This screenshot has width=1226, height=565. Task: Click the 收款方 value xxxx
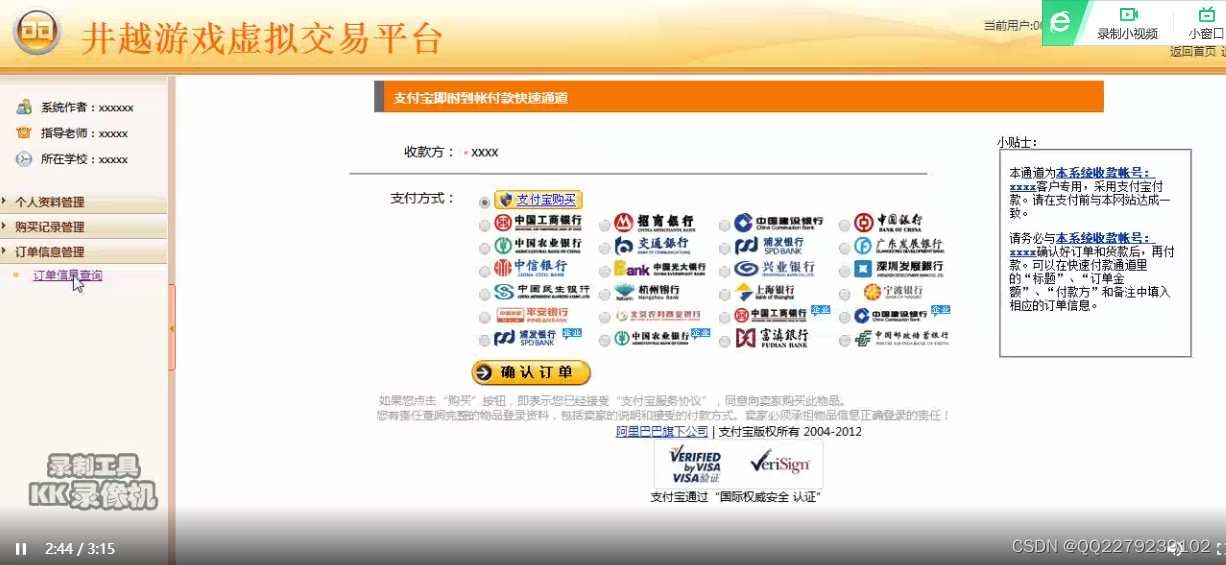pyautogui.click(x=484, y=152)
